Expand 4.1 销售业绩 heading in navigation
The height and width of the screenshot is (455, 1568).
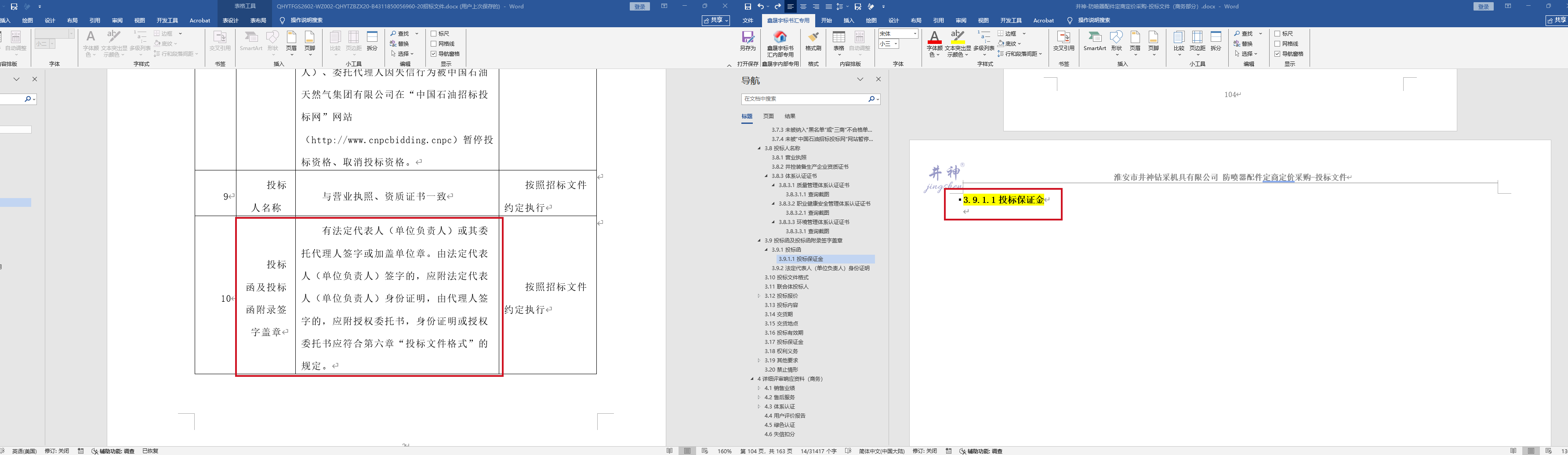coord(759,388)
